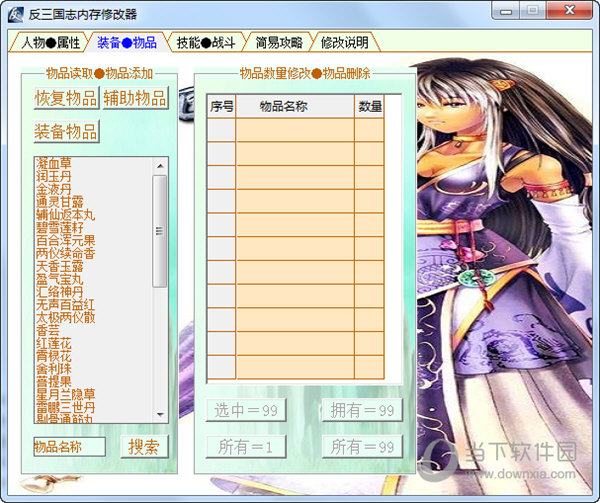Click the item list's scroll down arrow
The image size is (600, 503).
point(160,414)
